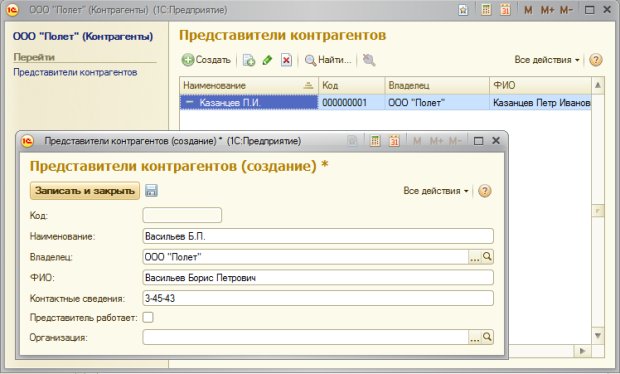The height and width of the screenshot is (374, 620).
Task: Click the ООО "Полет" (Контрагенты) heading in the sidebar
Action: [x=83, y=36]
